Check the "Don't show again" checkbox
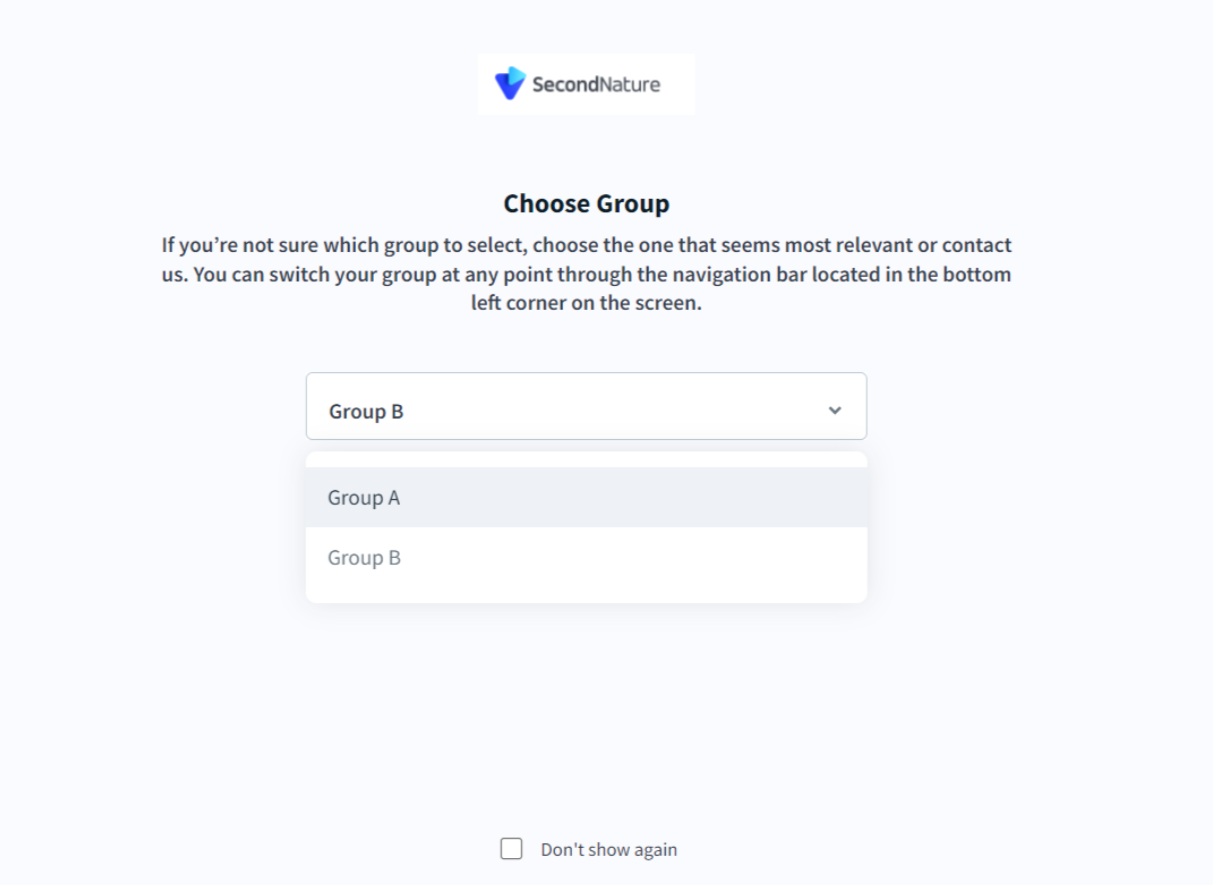This screenshot has width=1213, height=885. (511, 849)
